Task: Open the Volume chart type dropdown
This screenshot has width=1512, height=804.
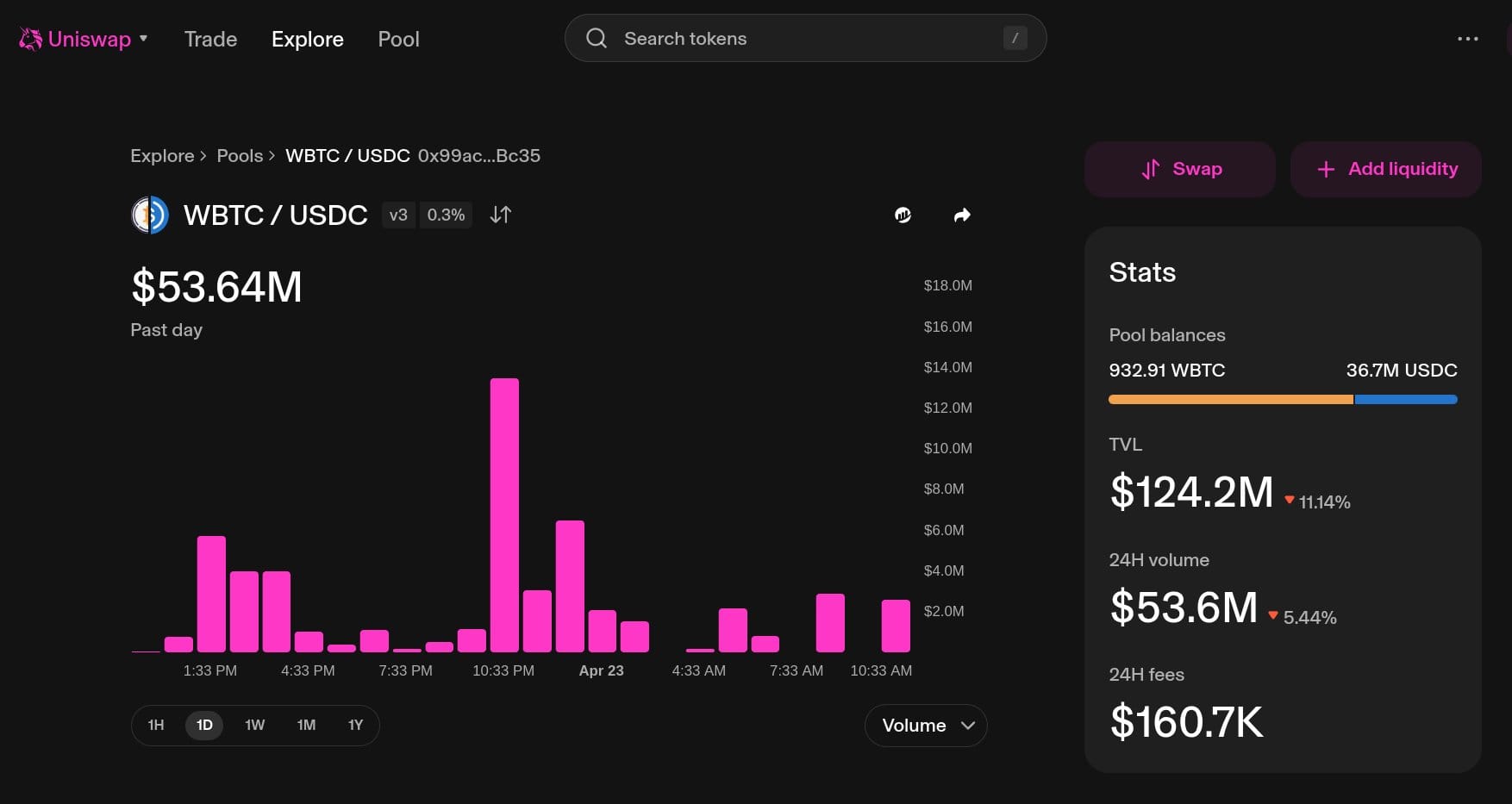Action: (x=926, y=726)
